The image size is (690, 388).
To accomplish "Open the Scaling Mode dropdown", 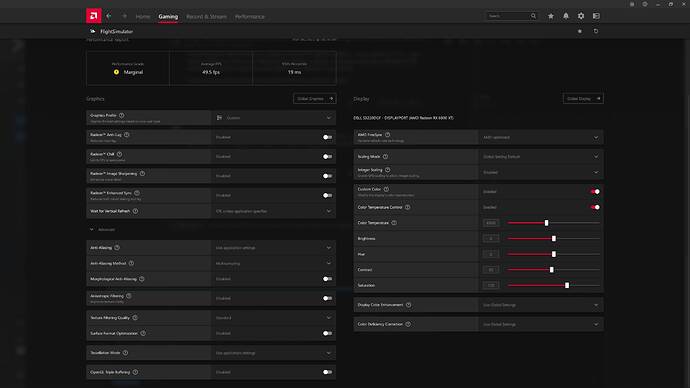I will [x=541, y=156].
